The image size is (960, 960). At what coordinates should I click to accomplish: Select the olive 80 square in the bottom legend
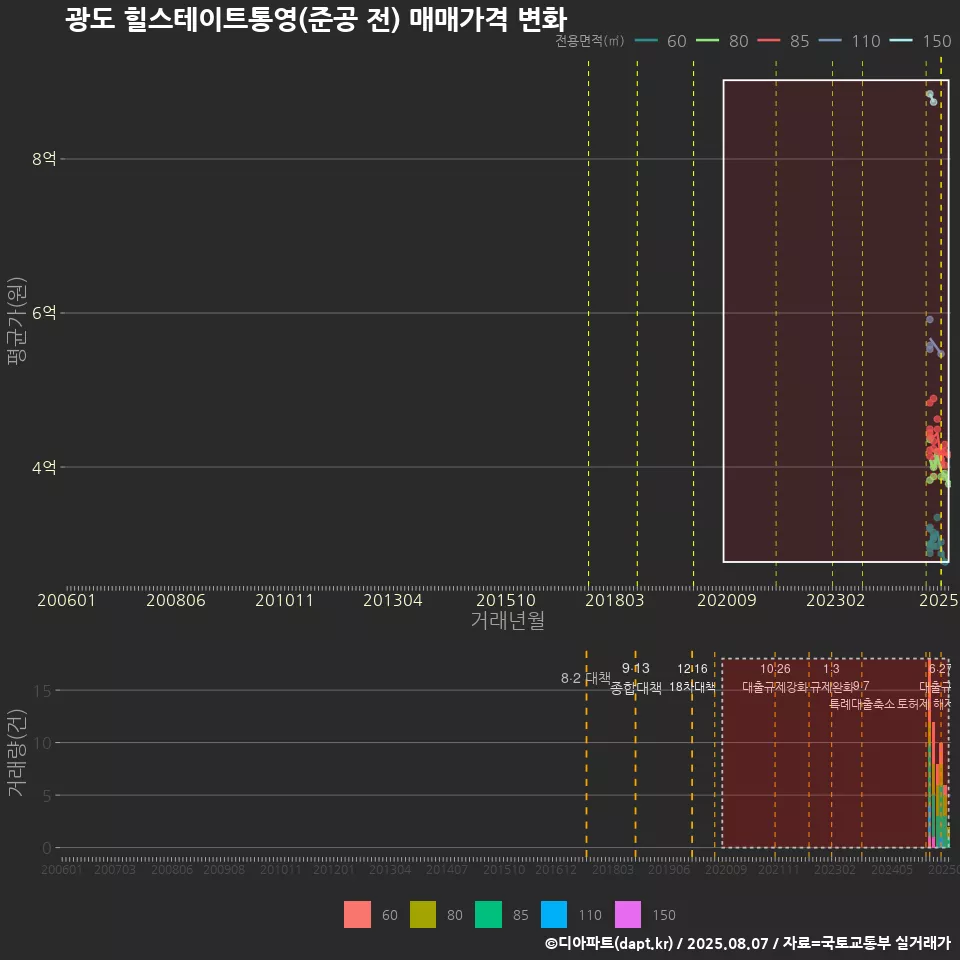point(422,915)
